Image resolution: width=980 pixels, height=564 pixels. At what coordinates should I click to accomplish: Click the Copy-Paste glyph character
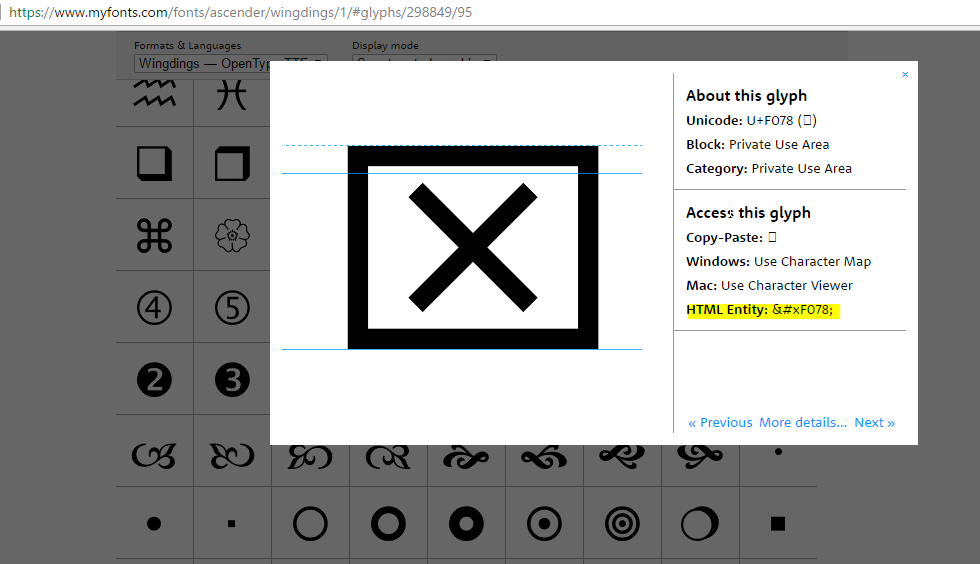pos(772,237)
